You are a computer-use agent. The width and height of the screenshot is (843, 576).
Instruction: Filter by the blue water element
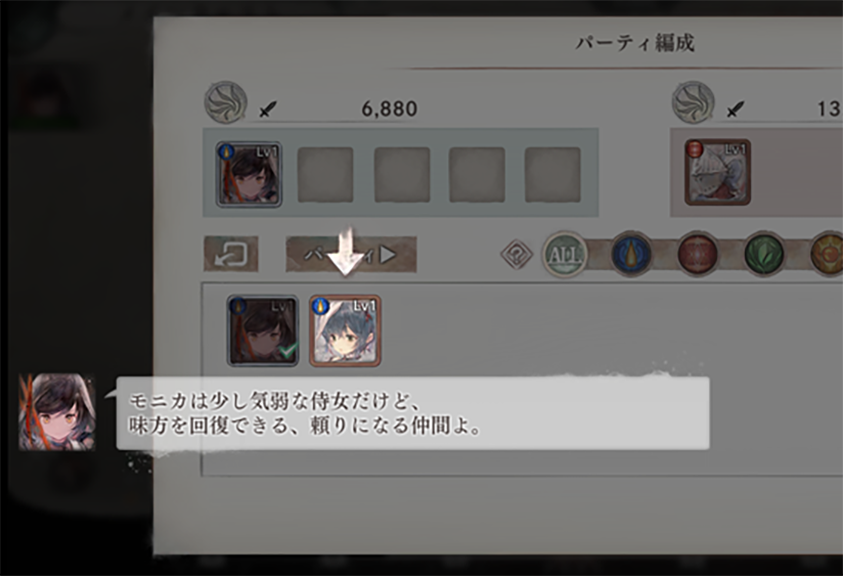pyautogui.click(x=631, y=254)
